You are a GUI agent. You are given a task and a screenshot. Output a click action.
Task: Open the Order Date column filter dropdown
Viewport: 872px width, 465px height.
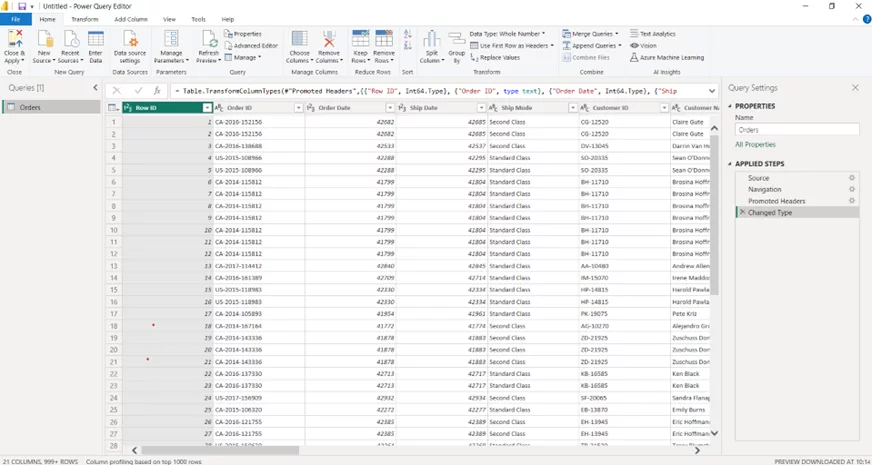tap(390, 108)
